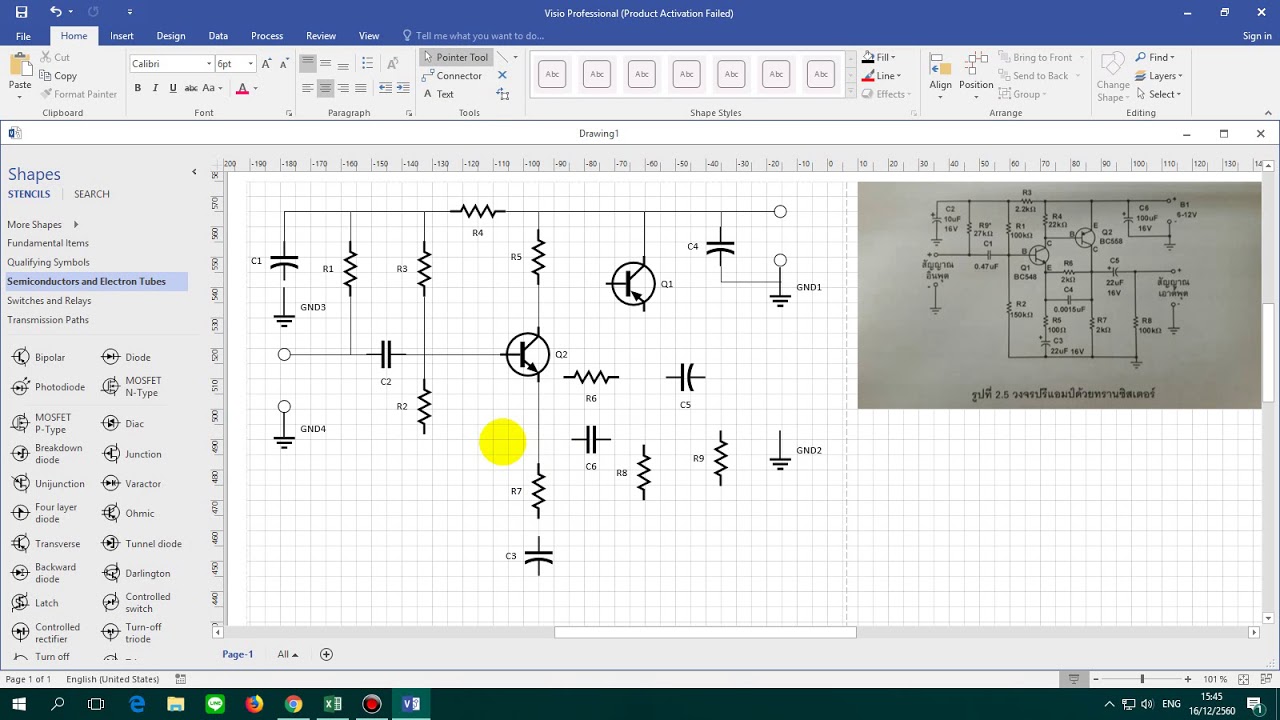The image size is (1280, 720).
Task: Select the Controlled rectifier stencil
Action: click(46, 633)
